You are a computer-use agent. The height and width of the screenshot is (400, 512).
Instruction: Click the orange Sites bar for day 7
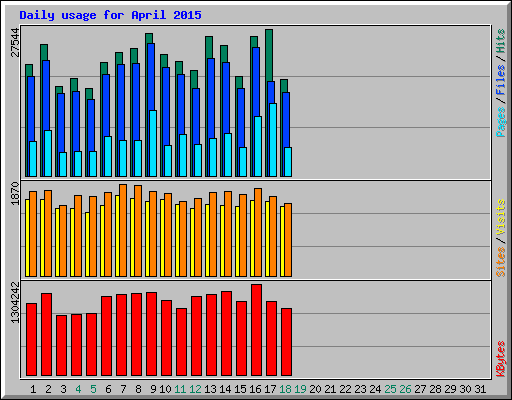[123, 230]
